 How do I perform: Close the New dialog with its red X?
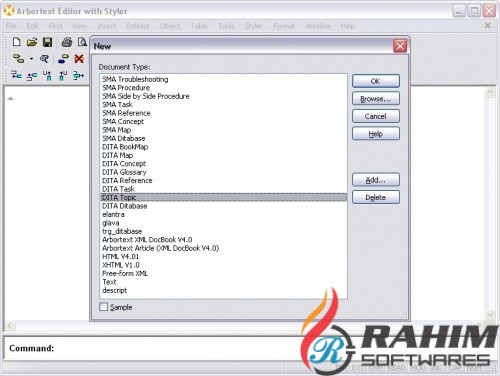(400, 46)
